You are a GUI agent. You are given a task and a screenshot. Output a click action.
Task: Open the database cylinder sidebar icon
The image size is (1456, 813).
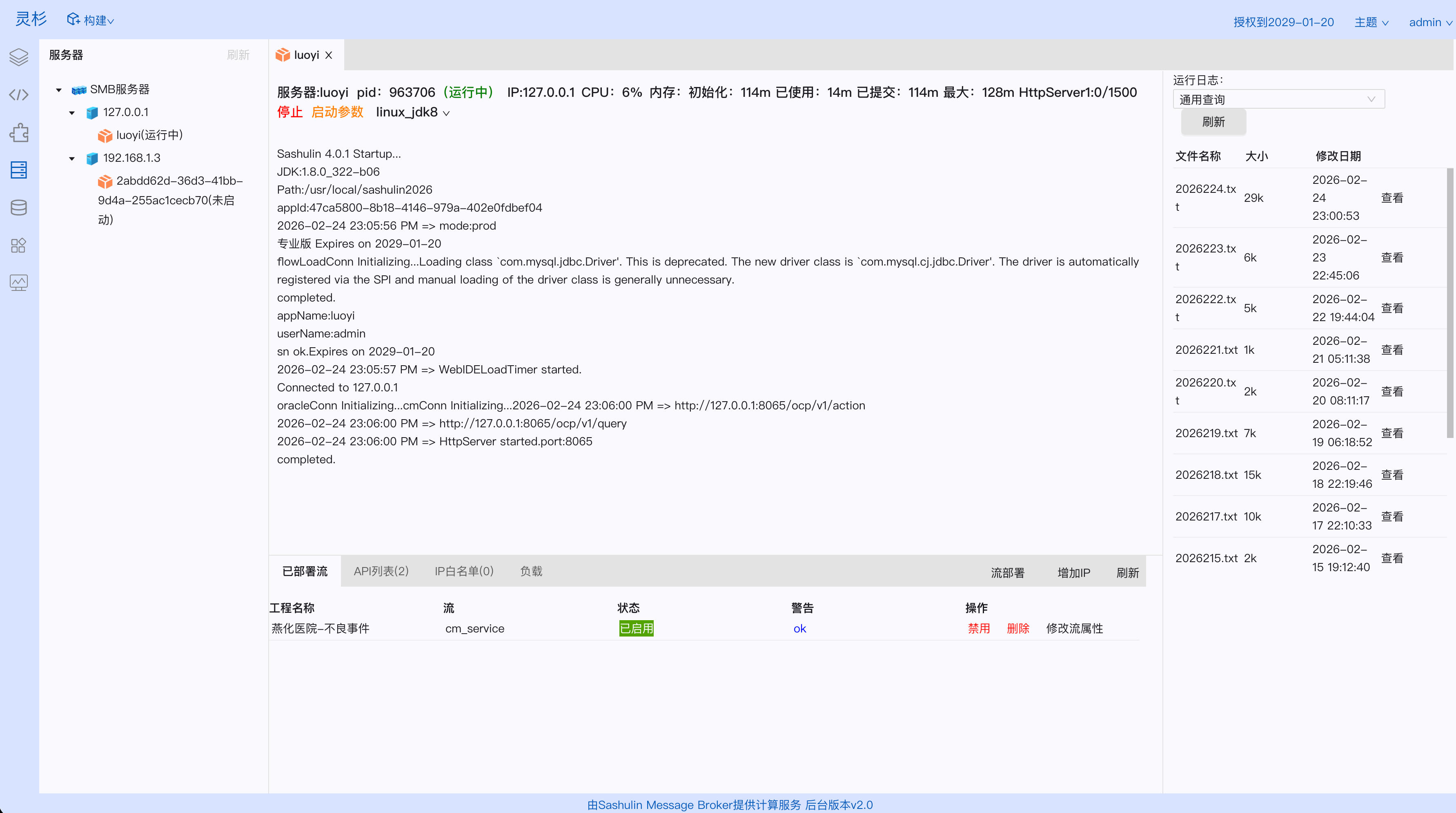(x=19, y=208)
